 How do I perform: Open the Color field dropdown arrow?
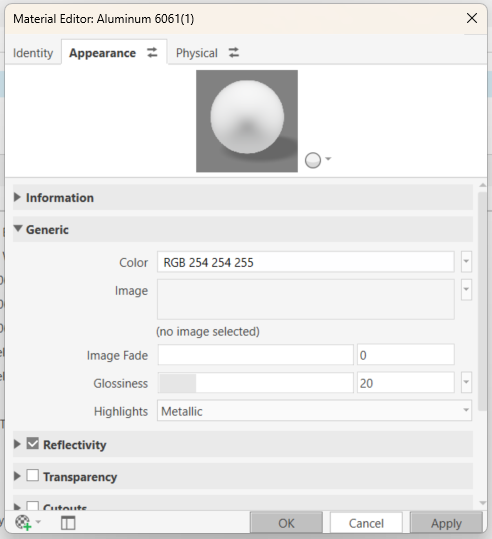click(466, 262)
